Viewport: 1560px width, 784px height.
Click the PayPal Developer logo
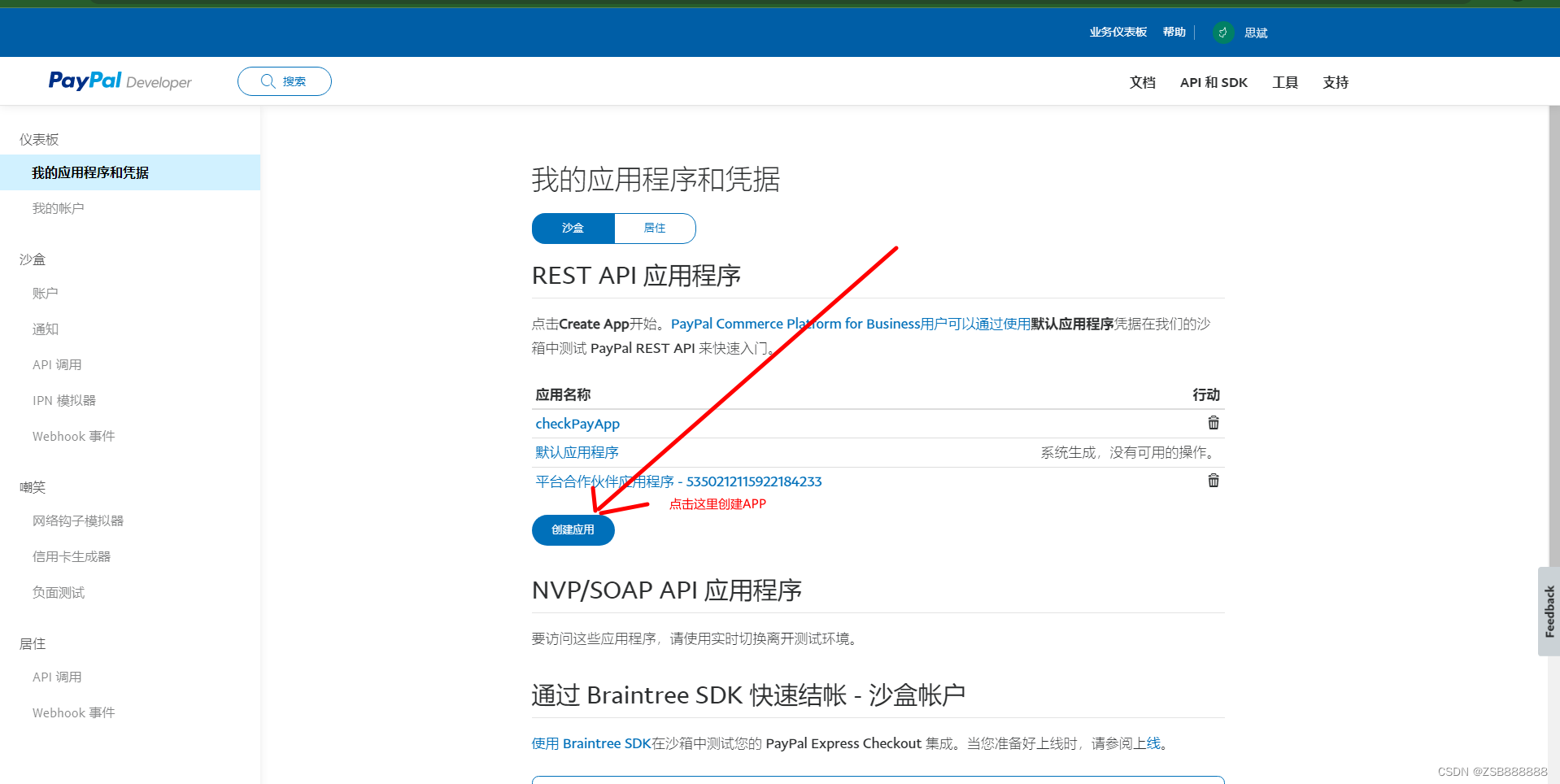[120, 81]
